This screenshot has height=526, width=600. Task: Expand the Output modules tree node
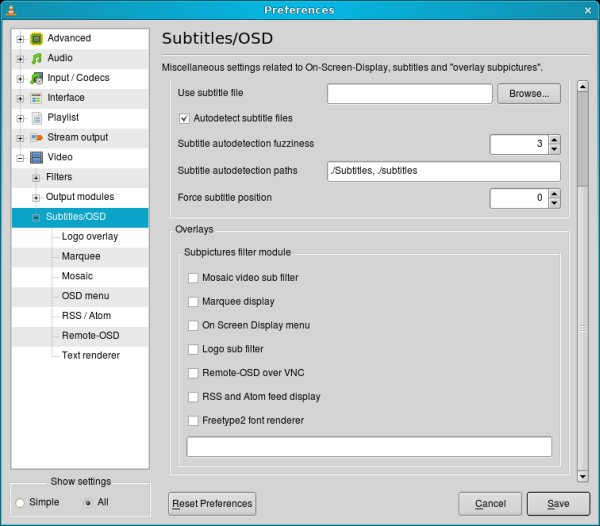tap(36, 197)
